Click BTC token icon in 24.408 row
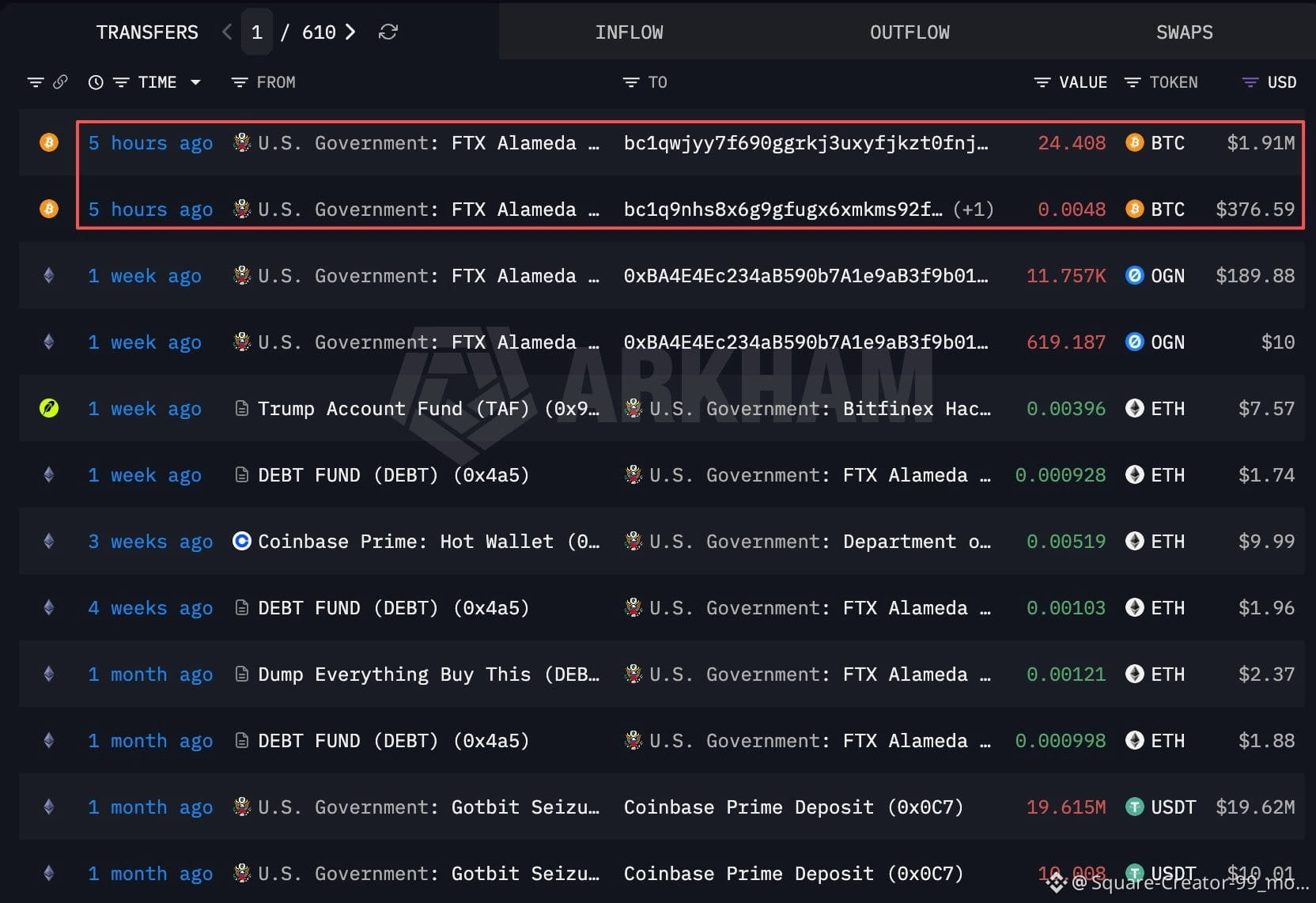The width and height of the screenshot is (1316, 903). (x=1134, y=142)
